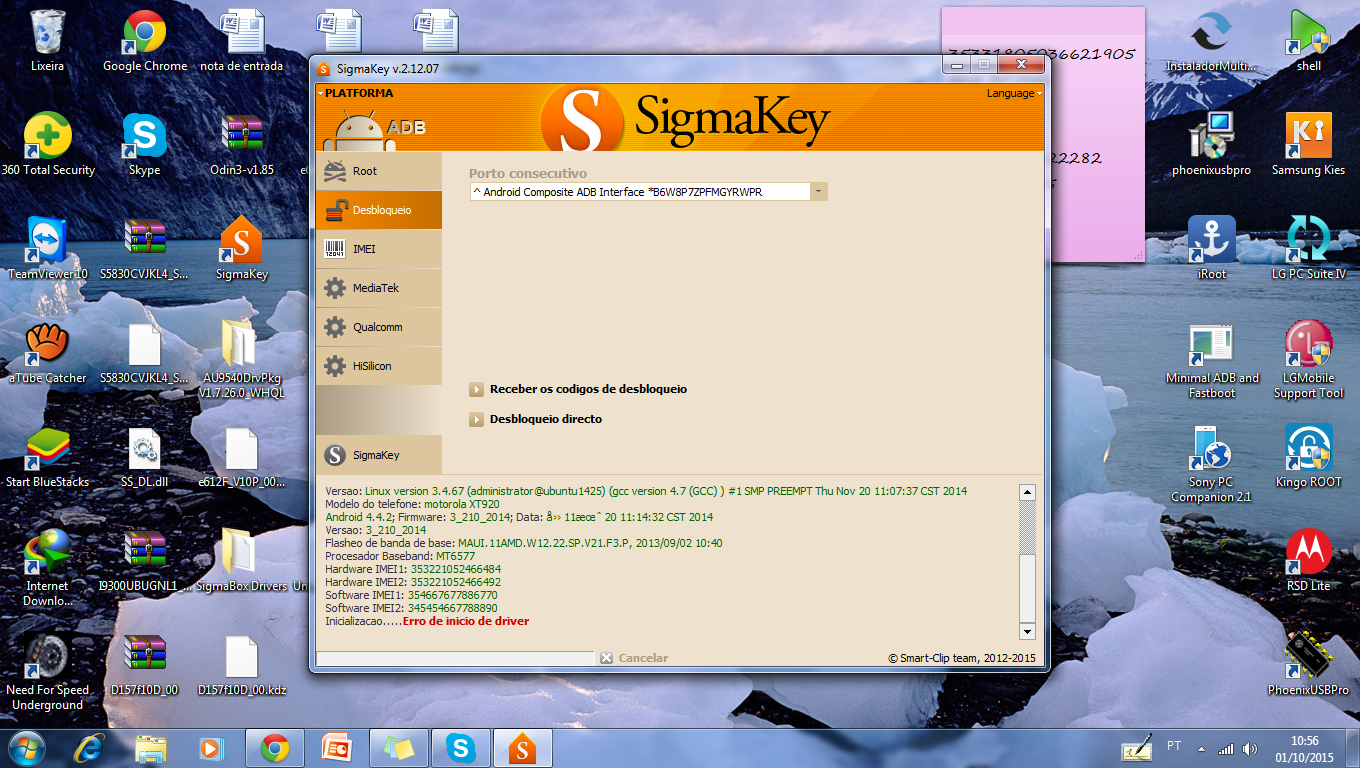Select the IMEI barcode sidebar item
The image size is (1360, 768).
377,249
